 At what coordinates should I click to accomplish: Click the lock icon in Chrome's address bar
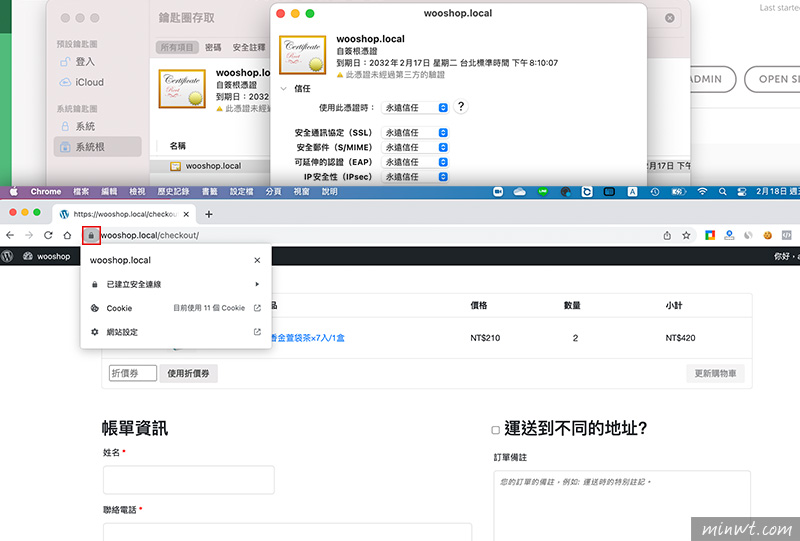point(91,235)
